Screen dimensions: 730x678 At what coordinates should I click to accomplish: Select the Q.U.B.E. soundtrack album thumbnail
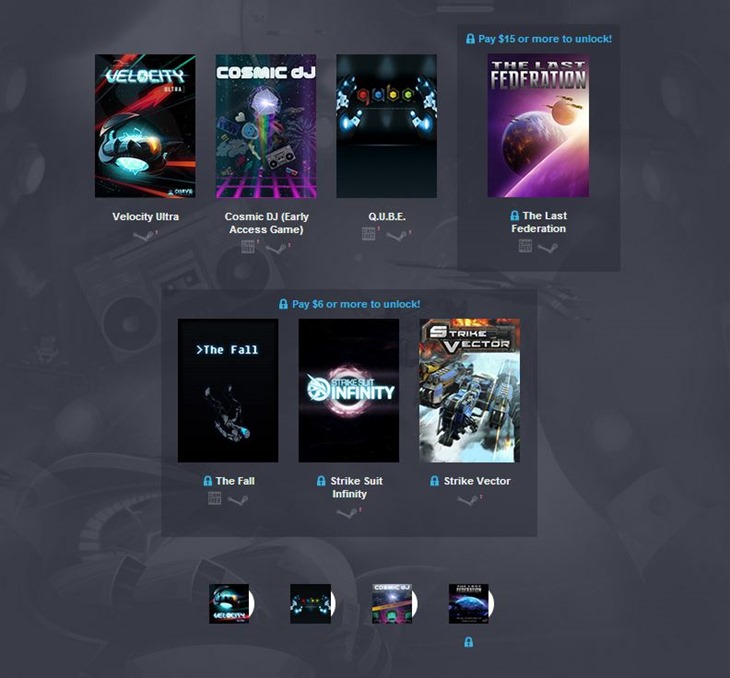(x=312, y=603)
